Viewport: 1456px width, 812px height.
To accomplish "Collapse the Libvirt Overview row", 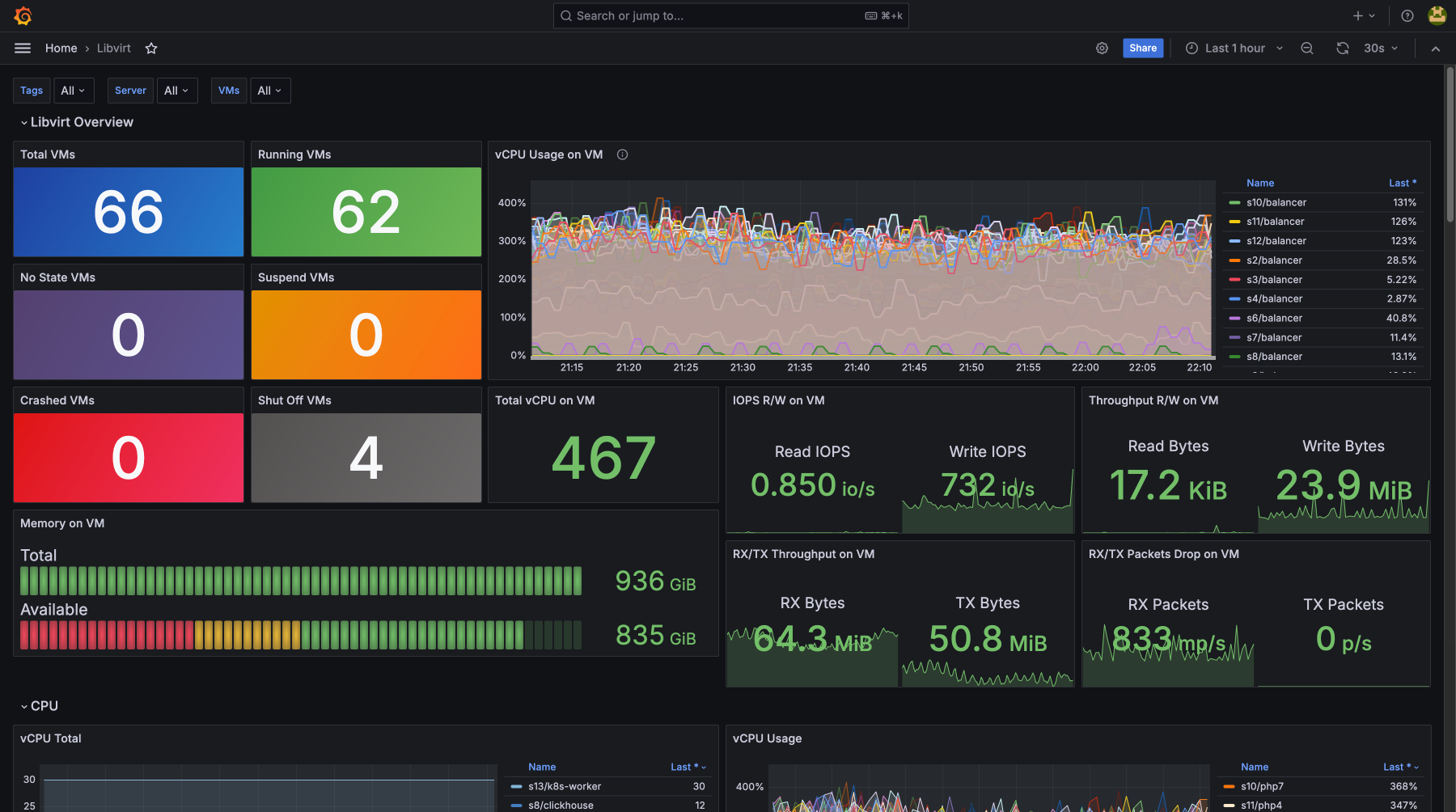I will pyautogui.click(x=81, y=122).
